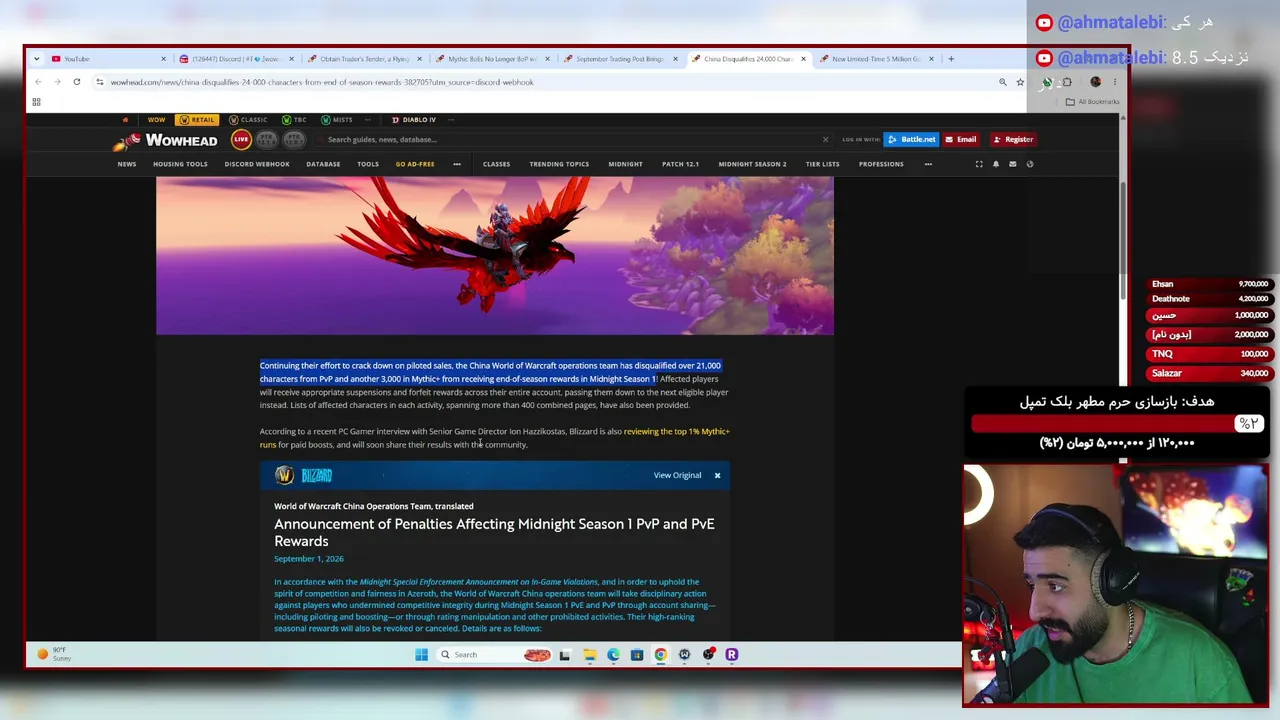Image resolution: width=1280 pixels, height=720 pixels.
Task: Open the Midnight Special Enforcement Announcement link
Action: tap(479, 581)
